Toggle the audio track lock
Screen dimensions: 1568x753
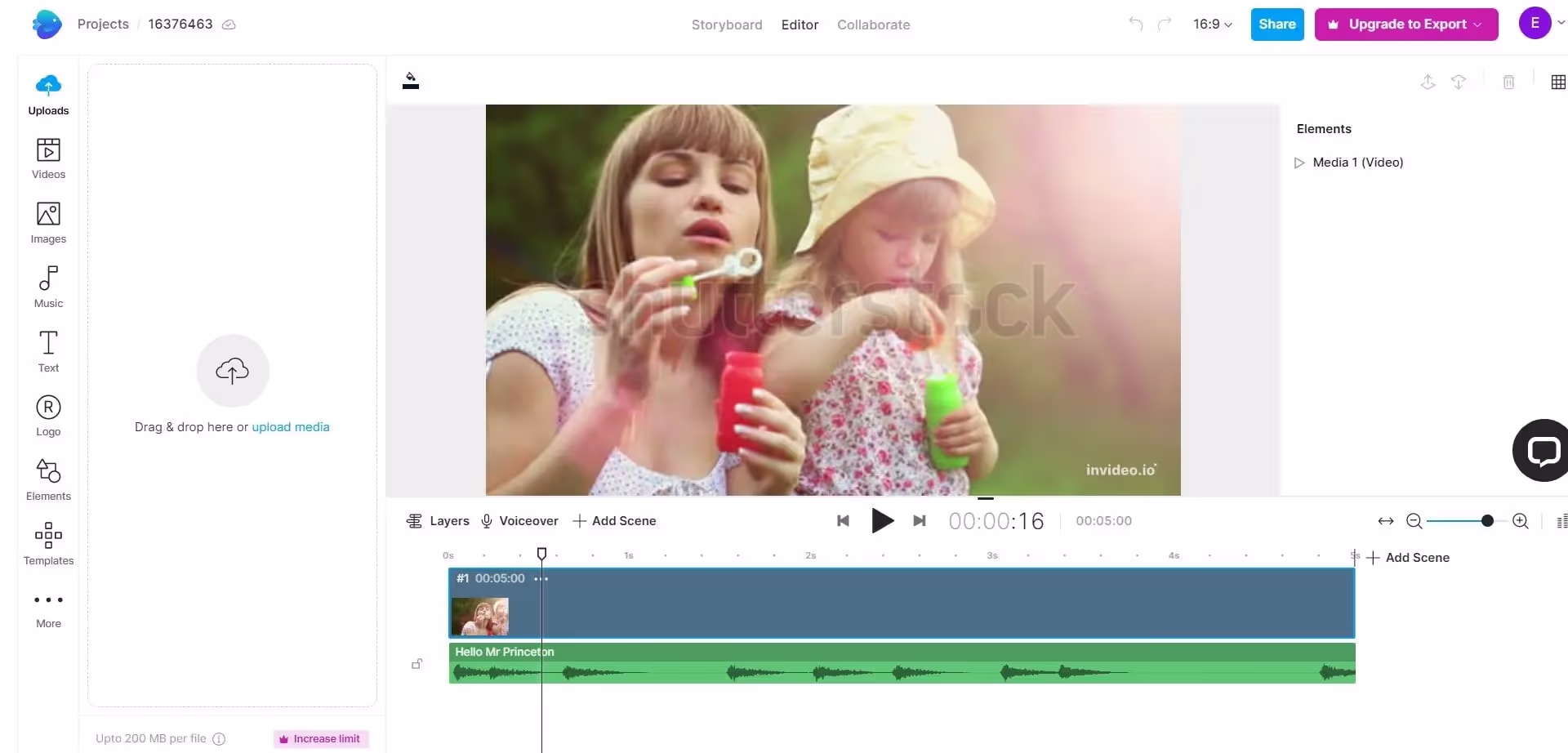[416, 664]
